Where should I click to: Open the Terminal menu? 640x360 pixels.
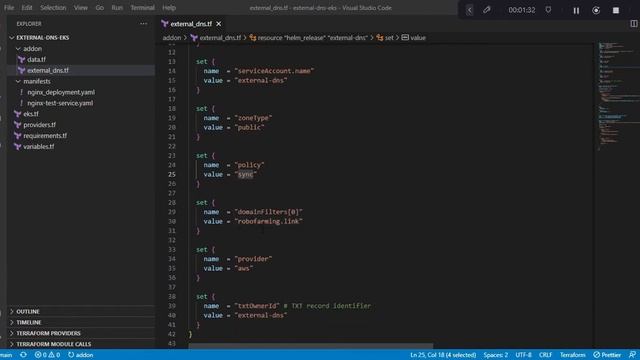point(142,8)
